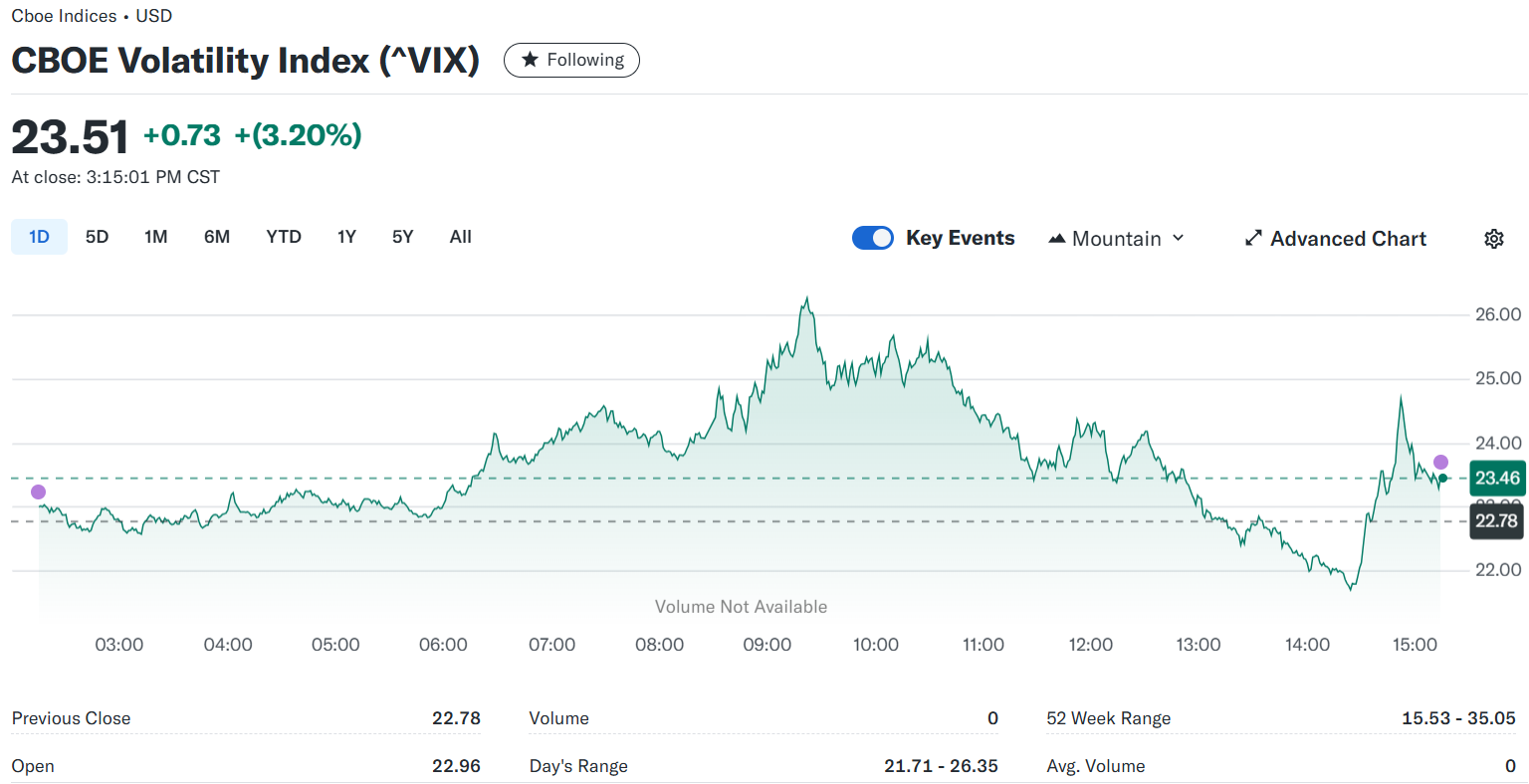Click the 09:00 time axis label
1529x784 pixels.
[767, 645]
